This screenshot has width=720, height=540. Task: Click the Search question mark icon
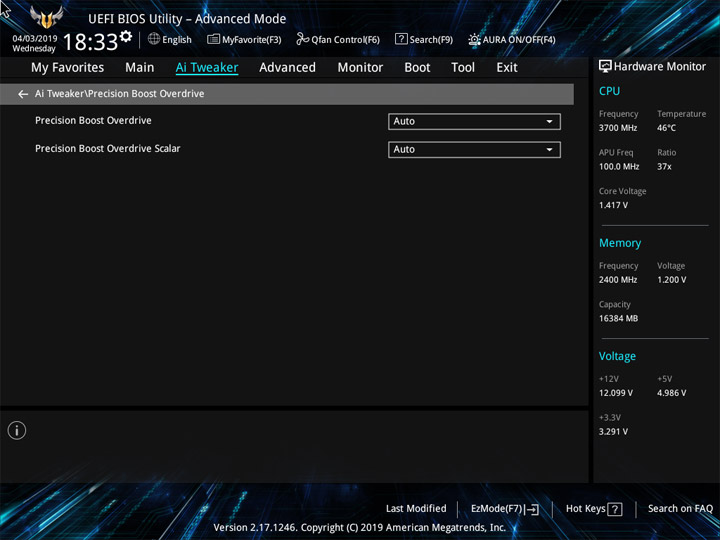(401, 39)
